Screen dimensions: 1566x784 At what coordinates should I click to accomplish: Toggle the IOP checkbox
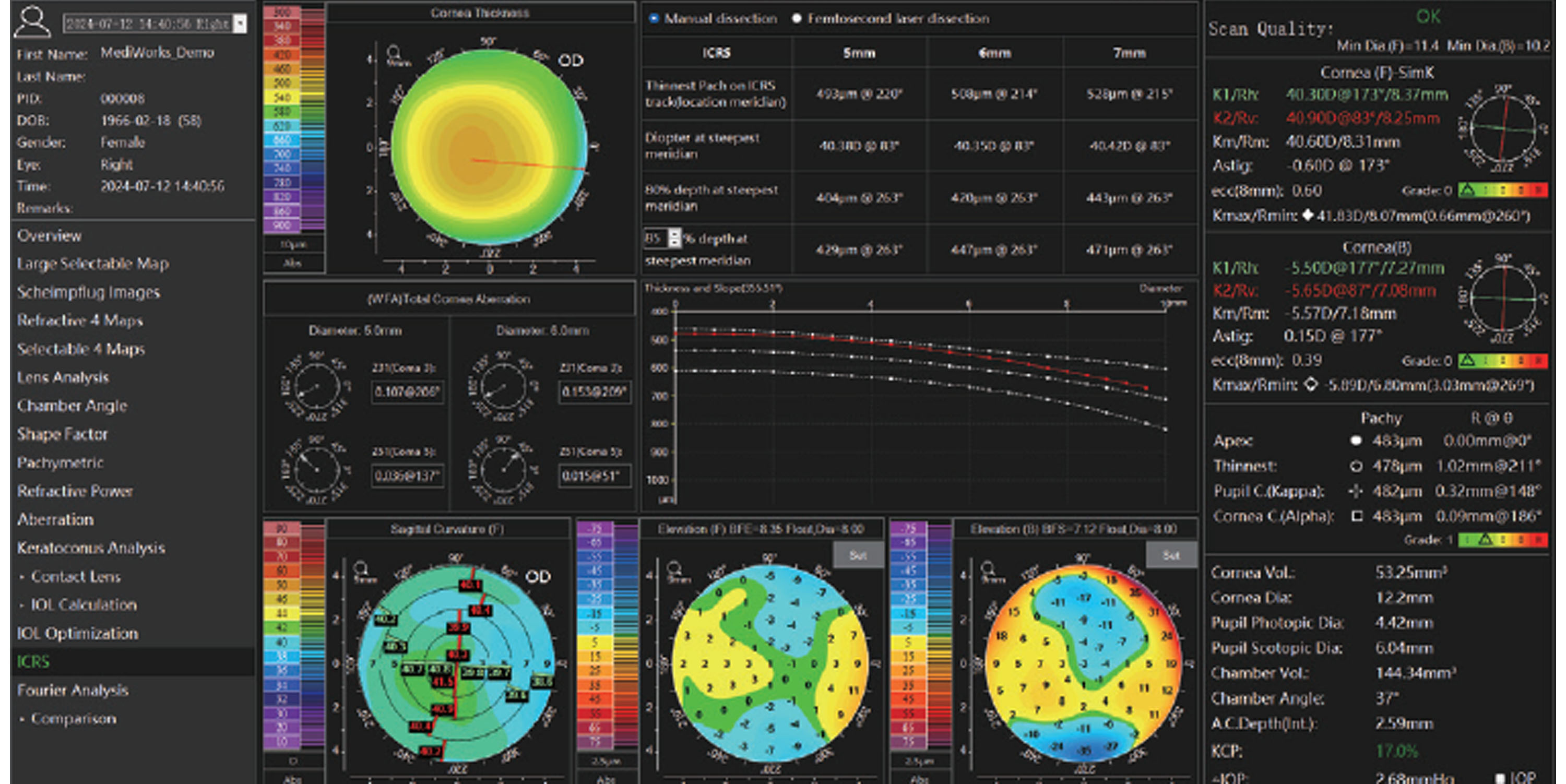[1500, 778]
